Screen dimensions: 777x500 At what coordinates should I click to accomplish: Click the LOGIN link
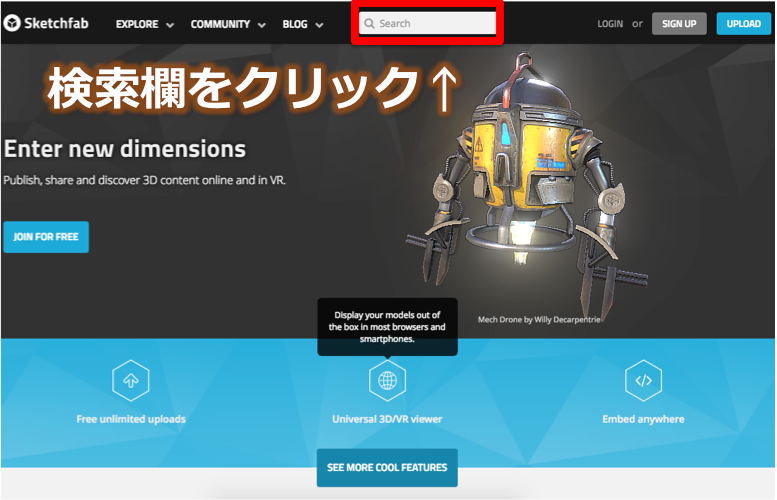(x=610, y=23)
